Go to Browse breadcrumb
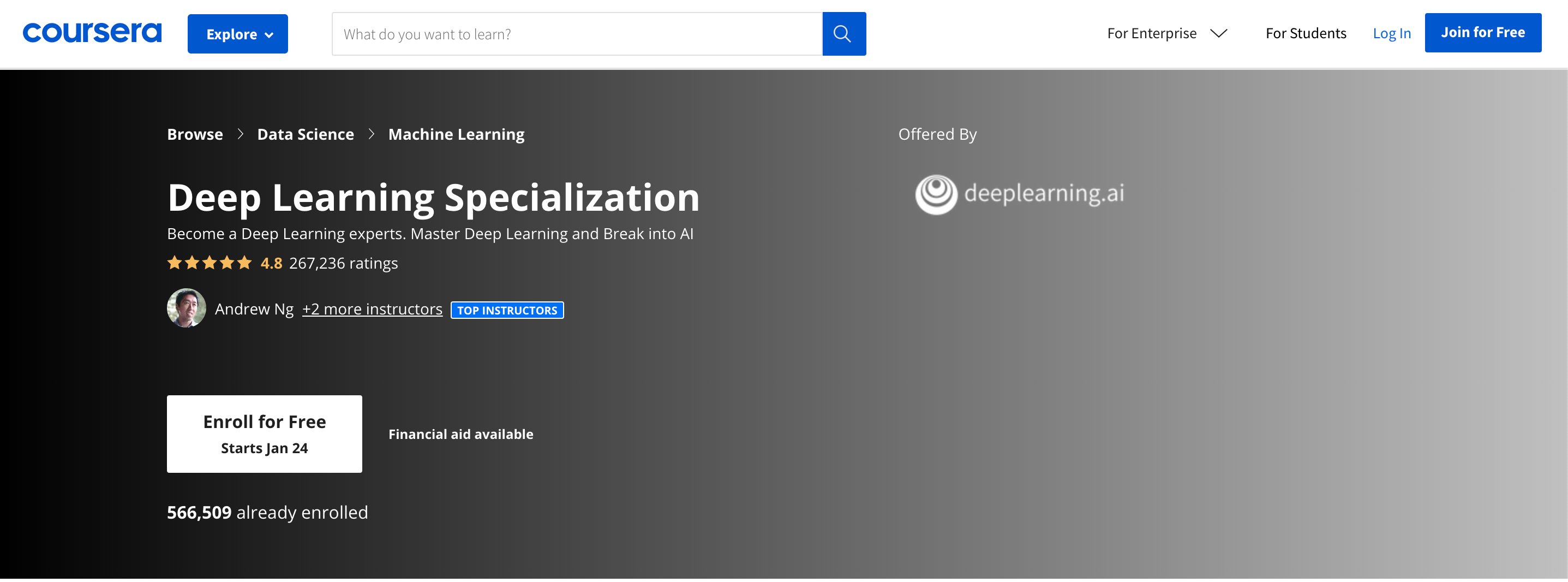The height and width of the screenshot is (582, 1568). [x=195, y=134]
